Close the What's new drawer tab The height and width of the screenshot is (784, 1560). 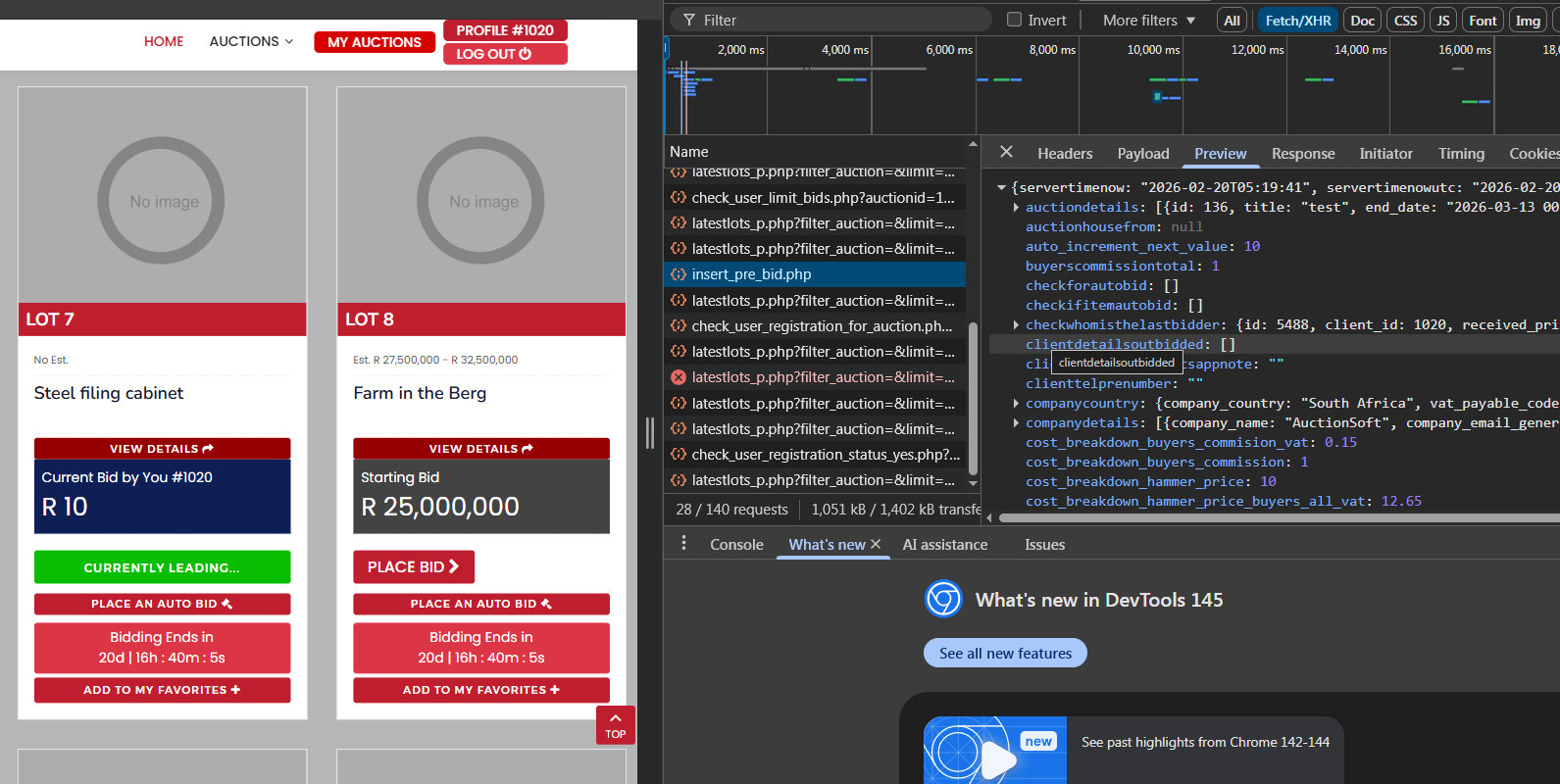[876, 544]
